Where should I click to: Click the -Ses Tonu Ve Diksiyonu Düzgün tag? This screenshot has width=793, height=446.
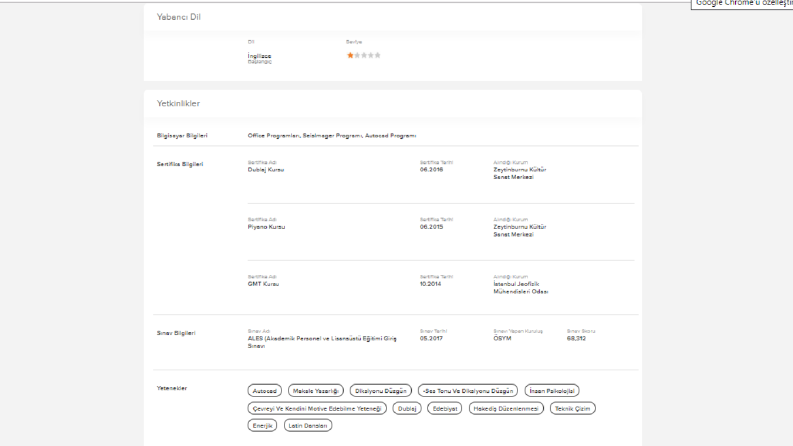pyautogui.click(x=468, y=391)
